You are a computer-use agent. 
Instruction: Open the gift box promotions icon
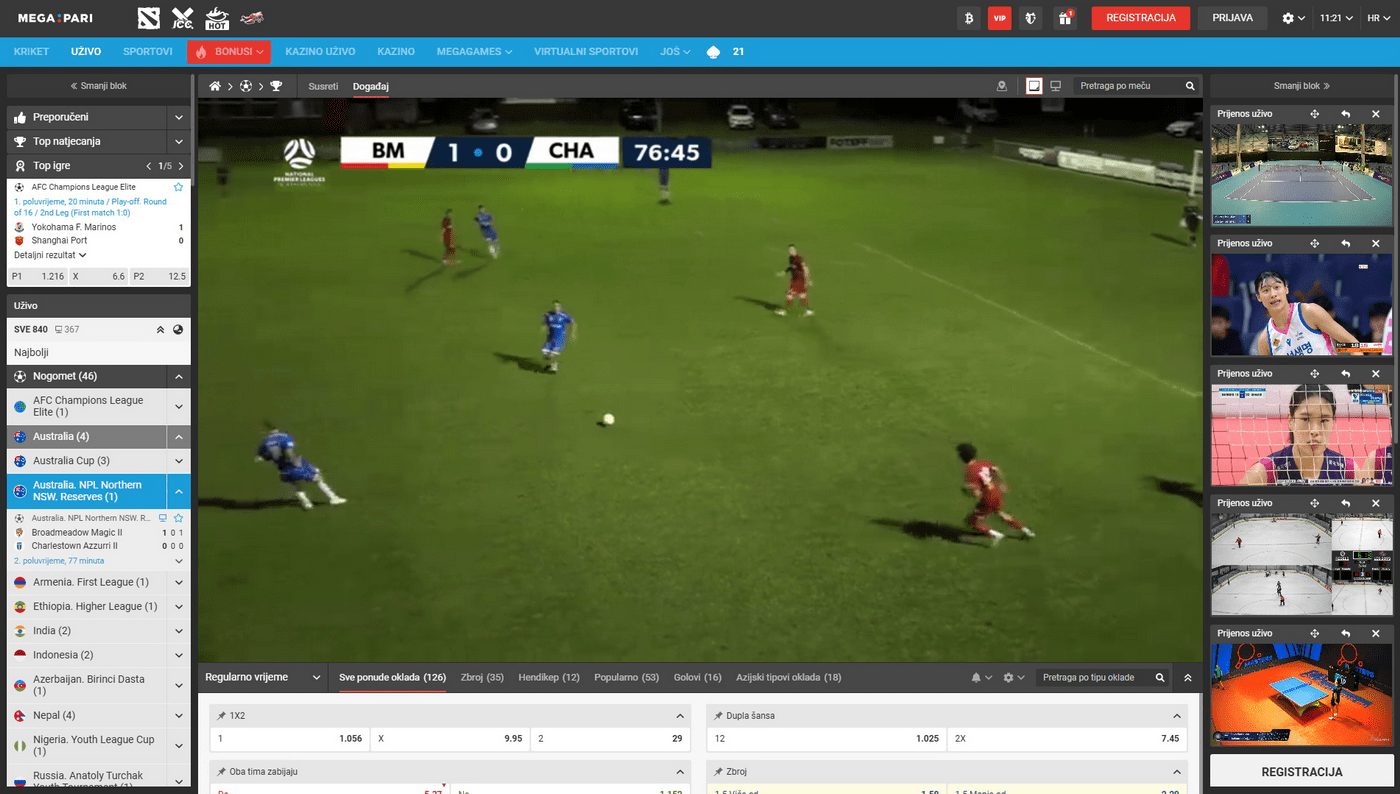tap(1064, 18)
